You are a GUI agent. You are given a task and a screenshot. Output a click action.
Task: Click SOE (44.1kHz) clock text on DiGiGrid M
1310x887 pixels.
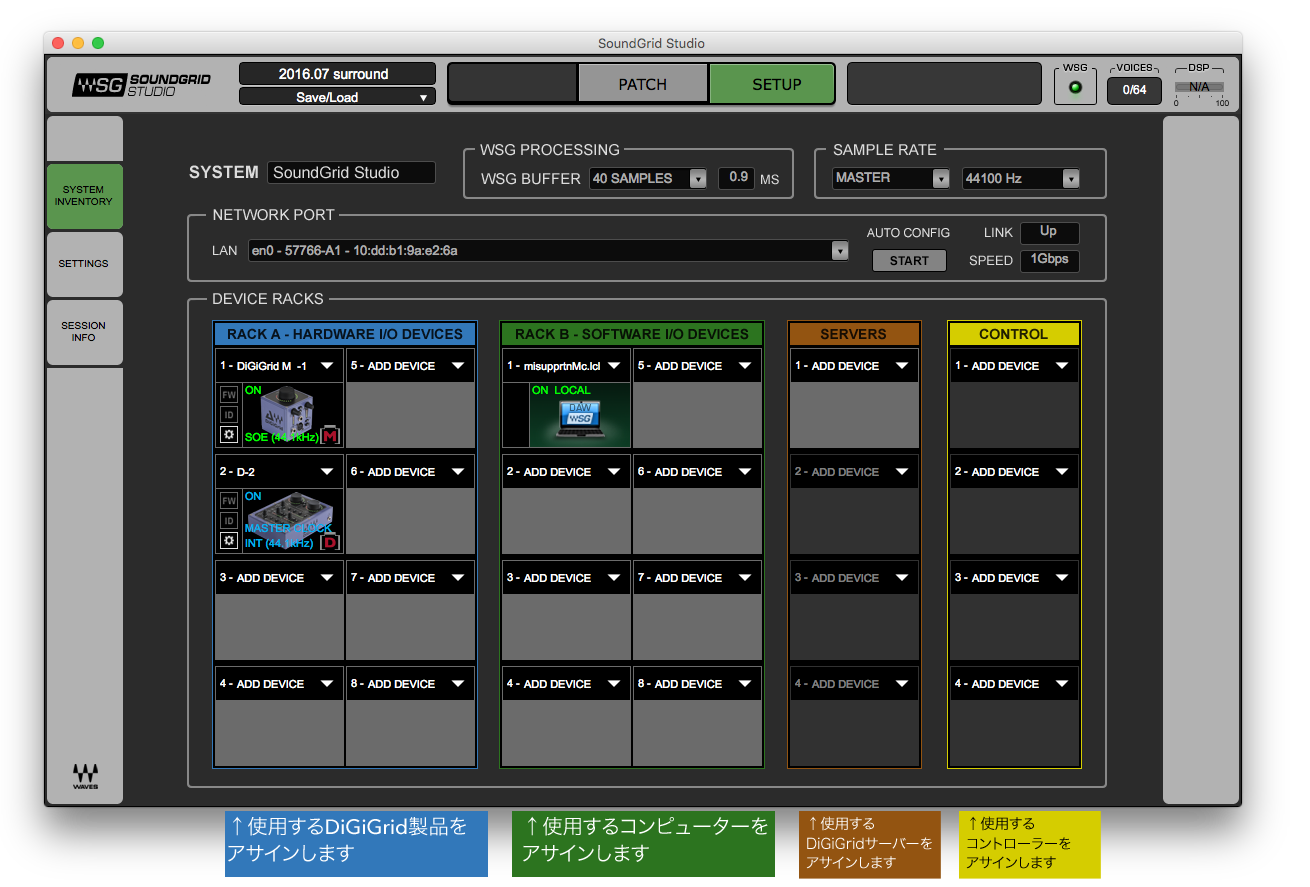281,438
